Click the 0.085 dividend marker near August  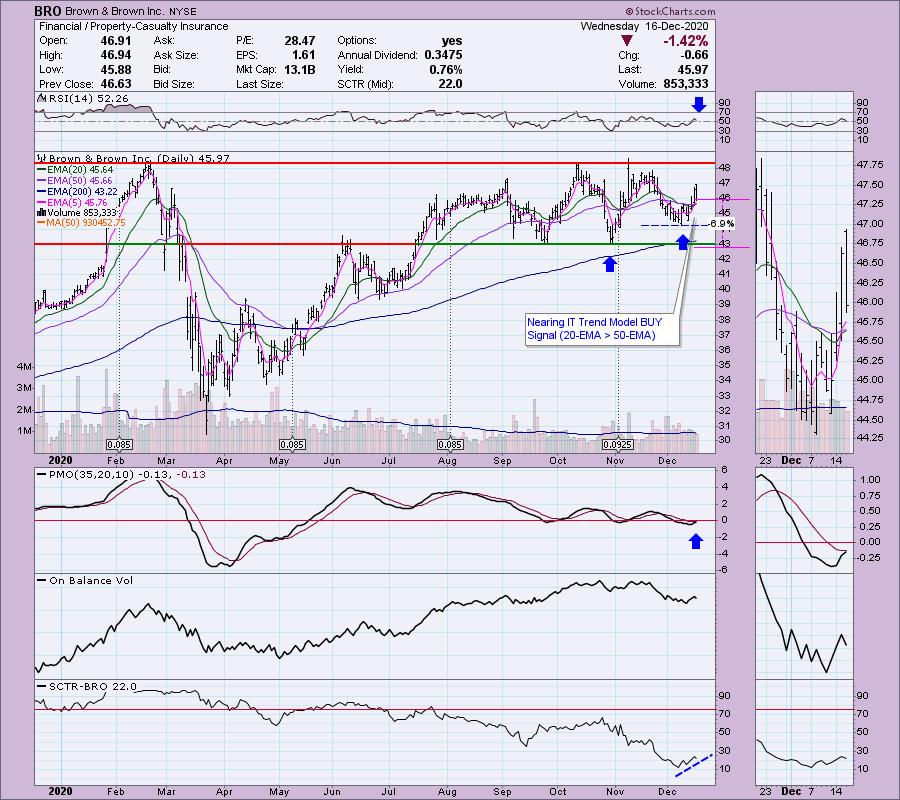pyautogui.click(x=450, y=445)
